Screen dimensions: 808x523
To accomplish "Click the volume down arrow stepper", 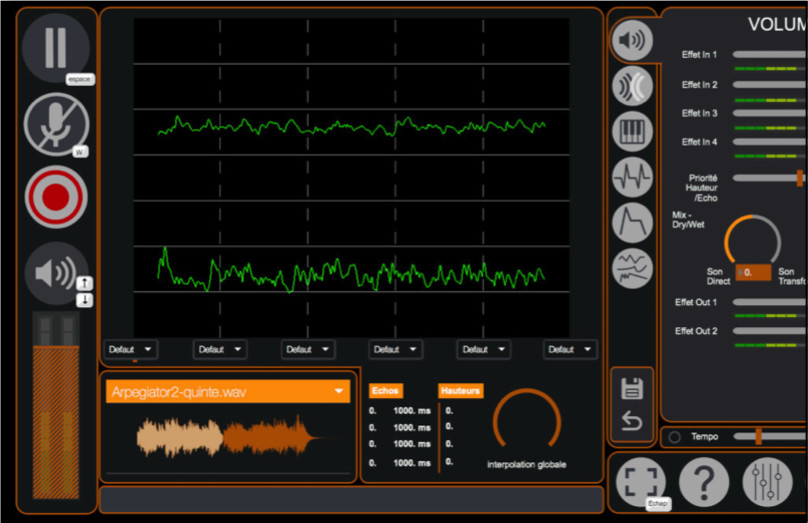I will (x=85, y=300).
